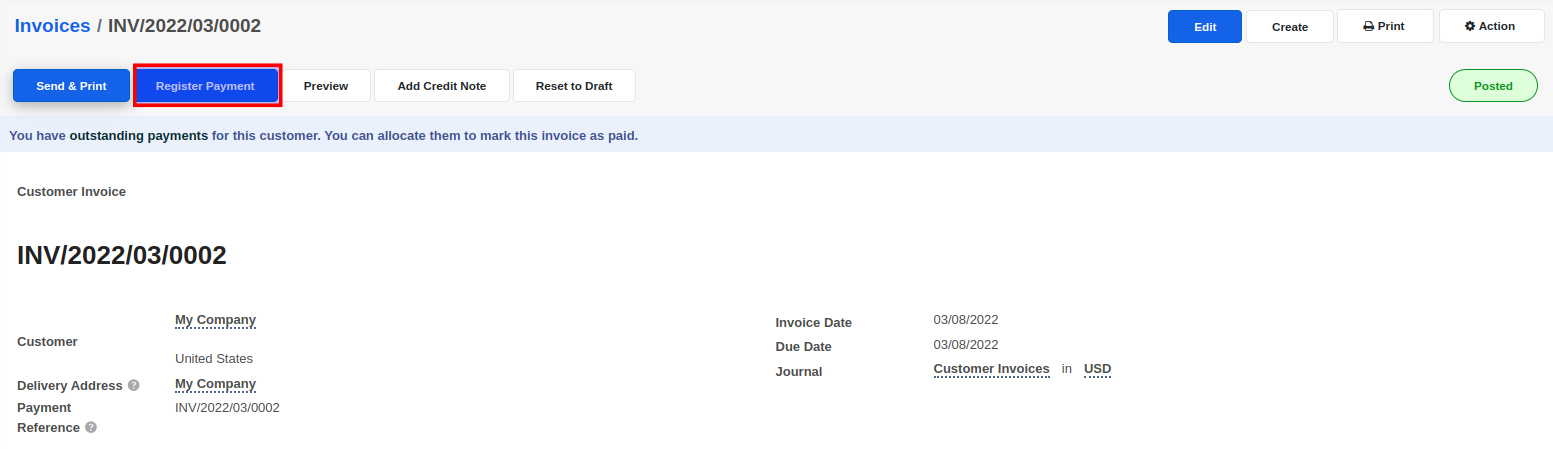Select the Due Date value 03/08/2022

tap(965, 345)
